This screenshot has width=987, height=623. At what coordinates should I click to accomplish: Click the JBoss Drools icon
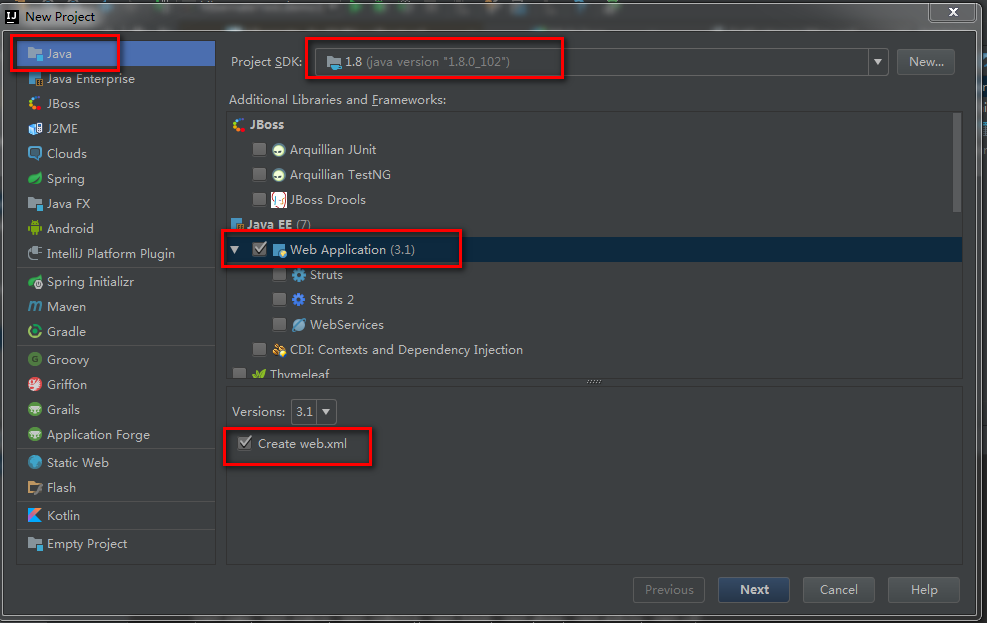tap(279, 200)
